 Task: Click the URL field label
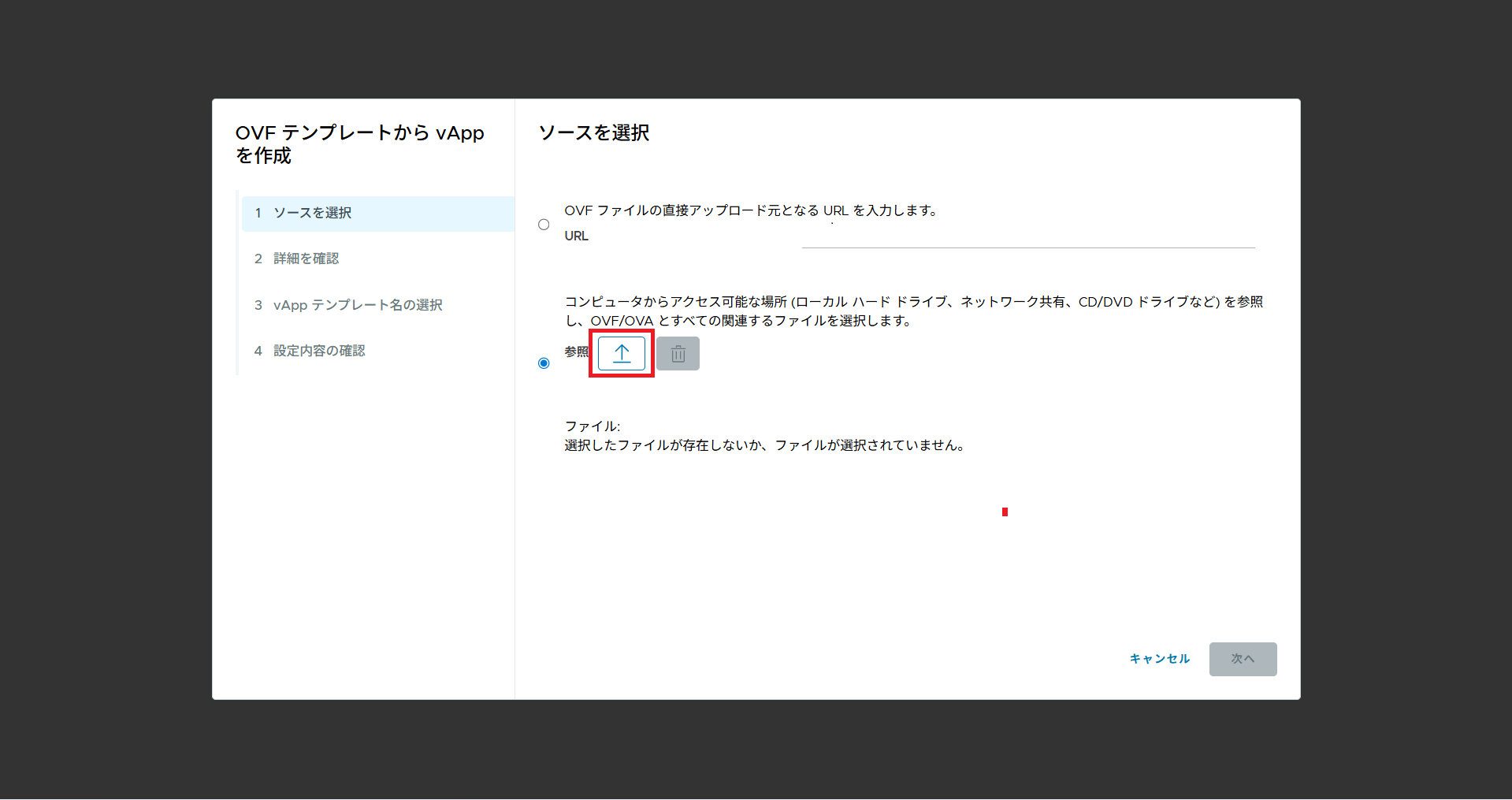point(576,236)
